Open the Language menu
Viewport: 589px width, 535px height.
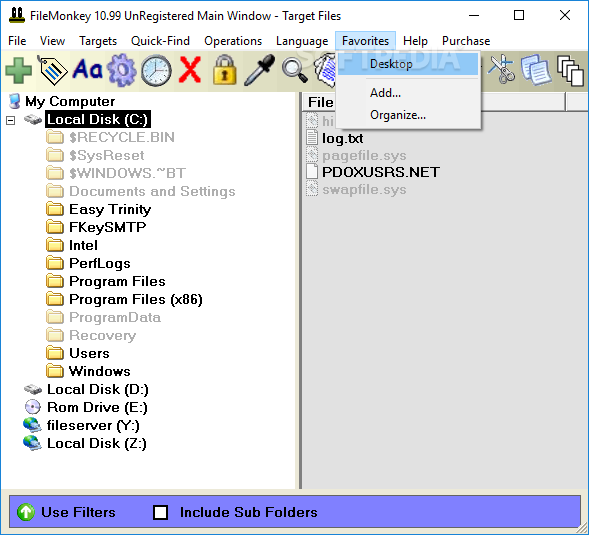click(x=302, y=41)
